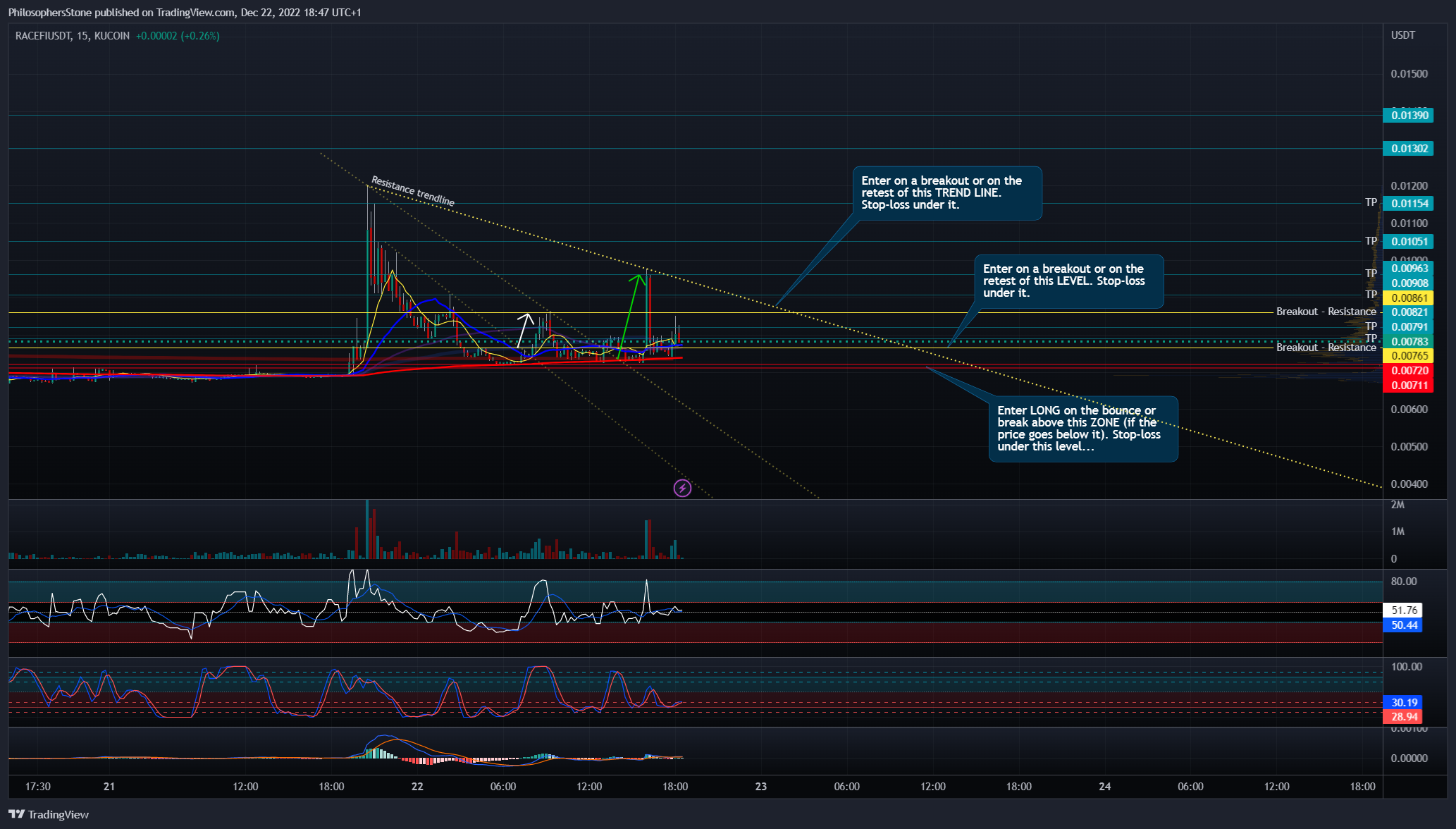Image resolution: width=1456 pixels, height=829 pixels.
Task: Click the +0.00002 (+0.26%) price change text
Action: pos(178,36)
